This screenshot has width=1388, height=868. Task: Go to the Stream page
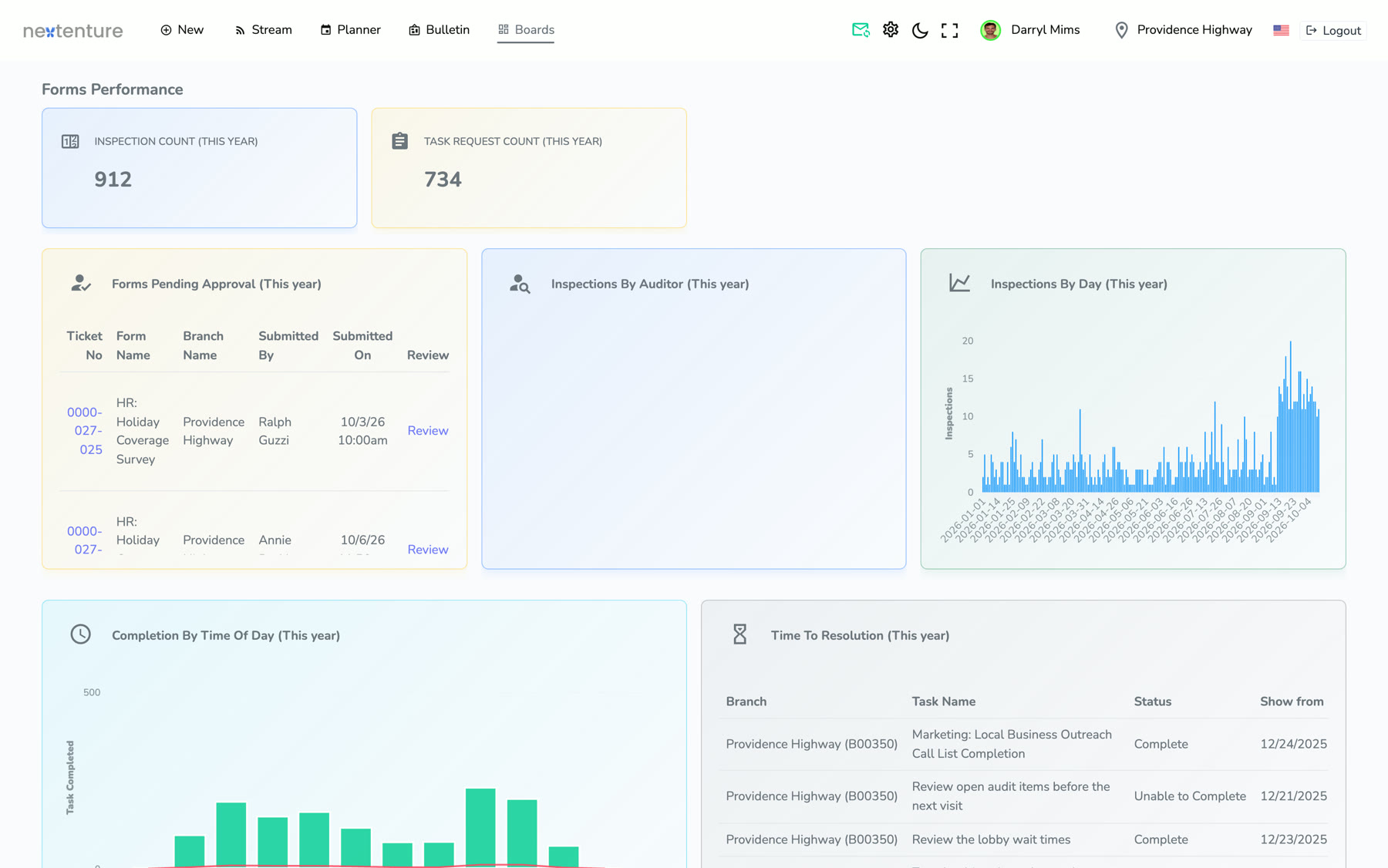click(x=263, y=30)
